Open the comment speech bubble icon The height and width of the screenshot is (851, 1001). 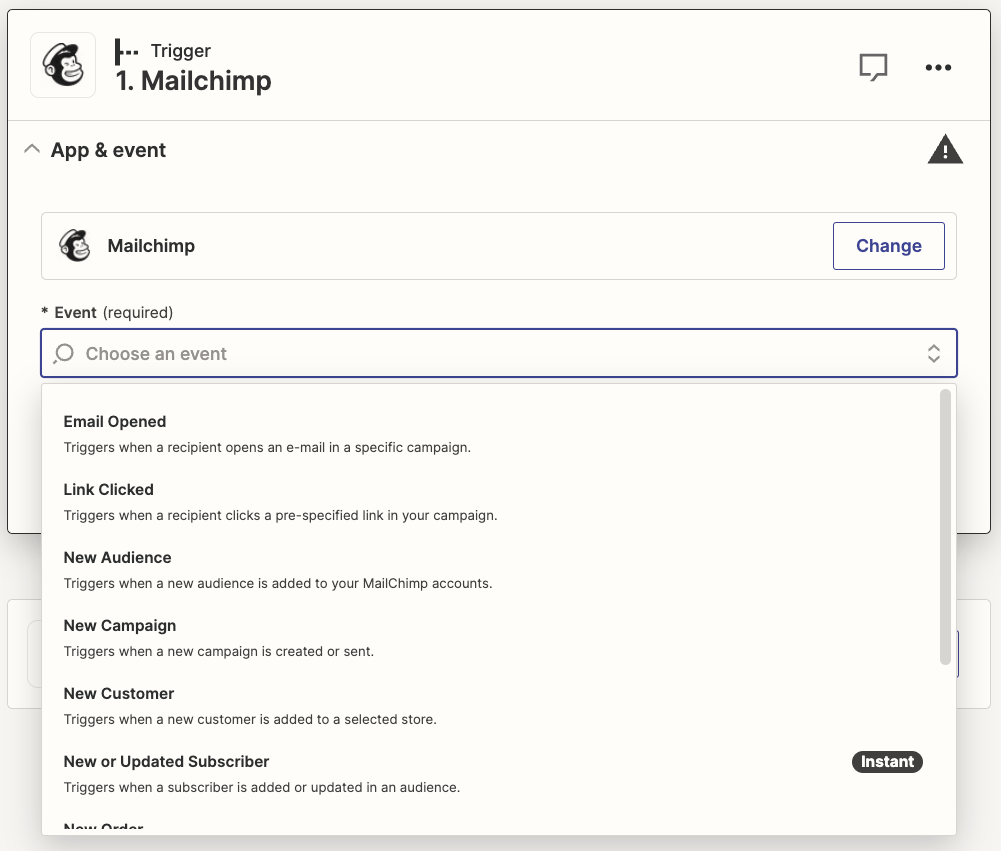(x=873, y=67)
